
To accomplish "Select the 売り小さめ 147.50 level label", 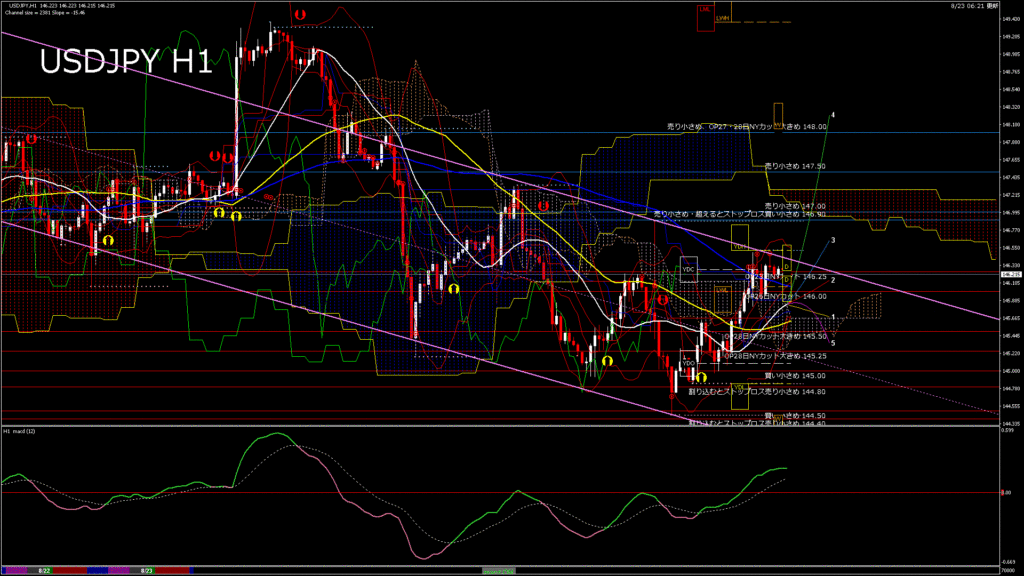I will (x=795, y=166).
